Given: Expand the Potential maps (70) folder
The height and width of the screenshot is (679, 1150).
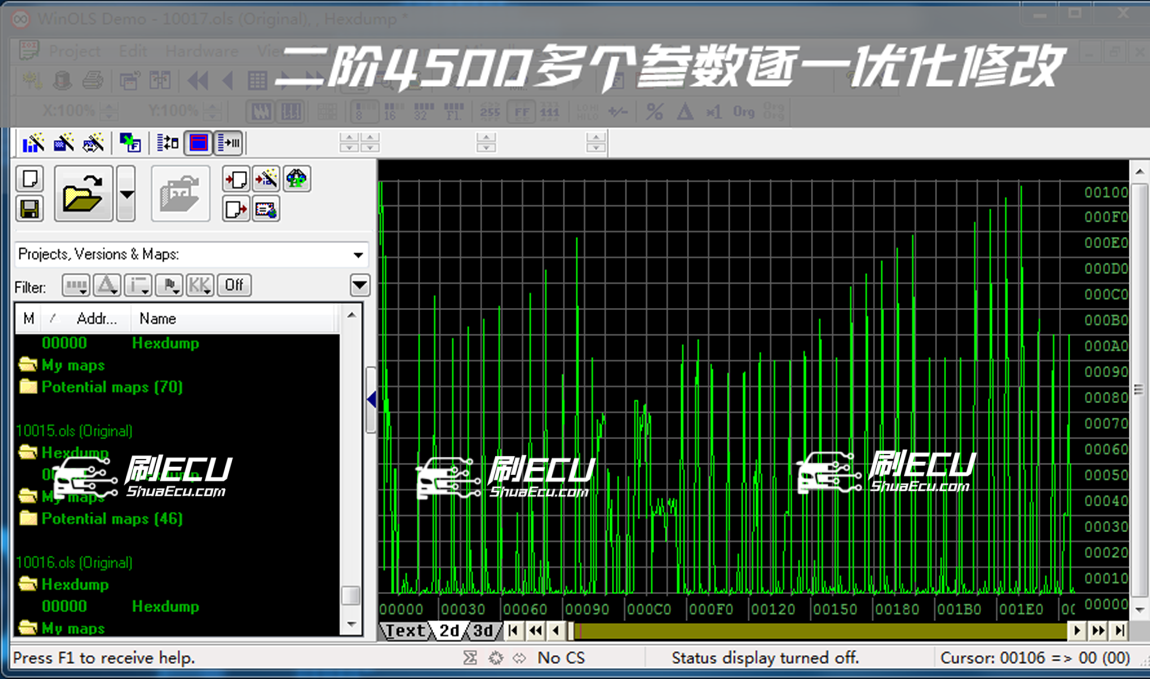Looking at the screenshot, I should pyautogui.click(x=111, y=387).
